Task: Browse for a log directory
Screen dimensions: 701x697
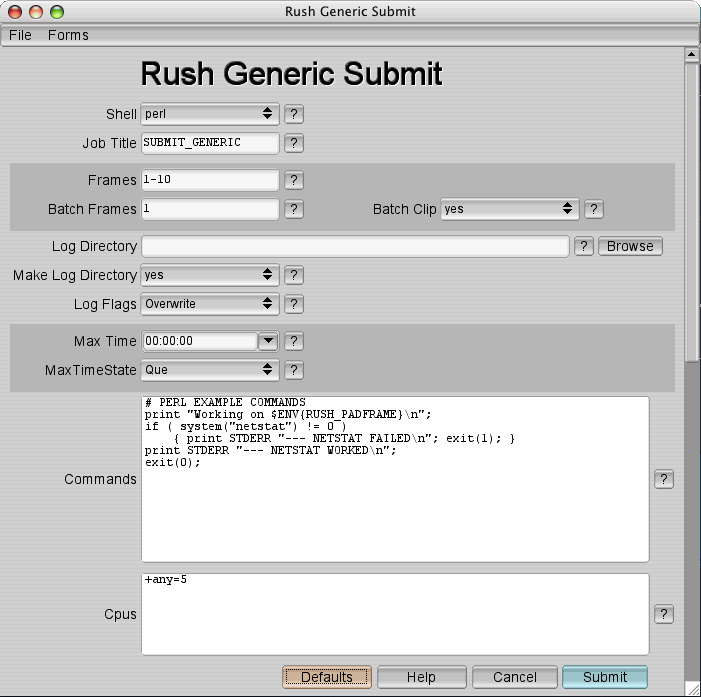Action: (630, 246)
